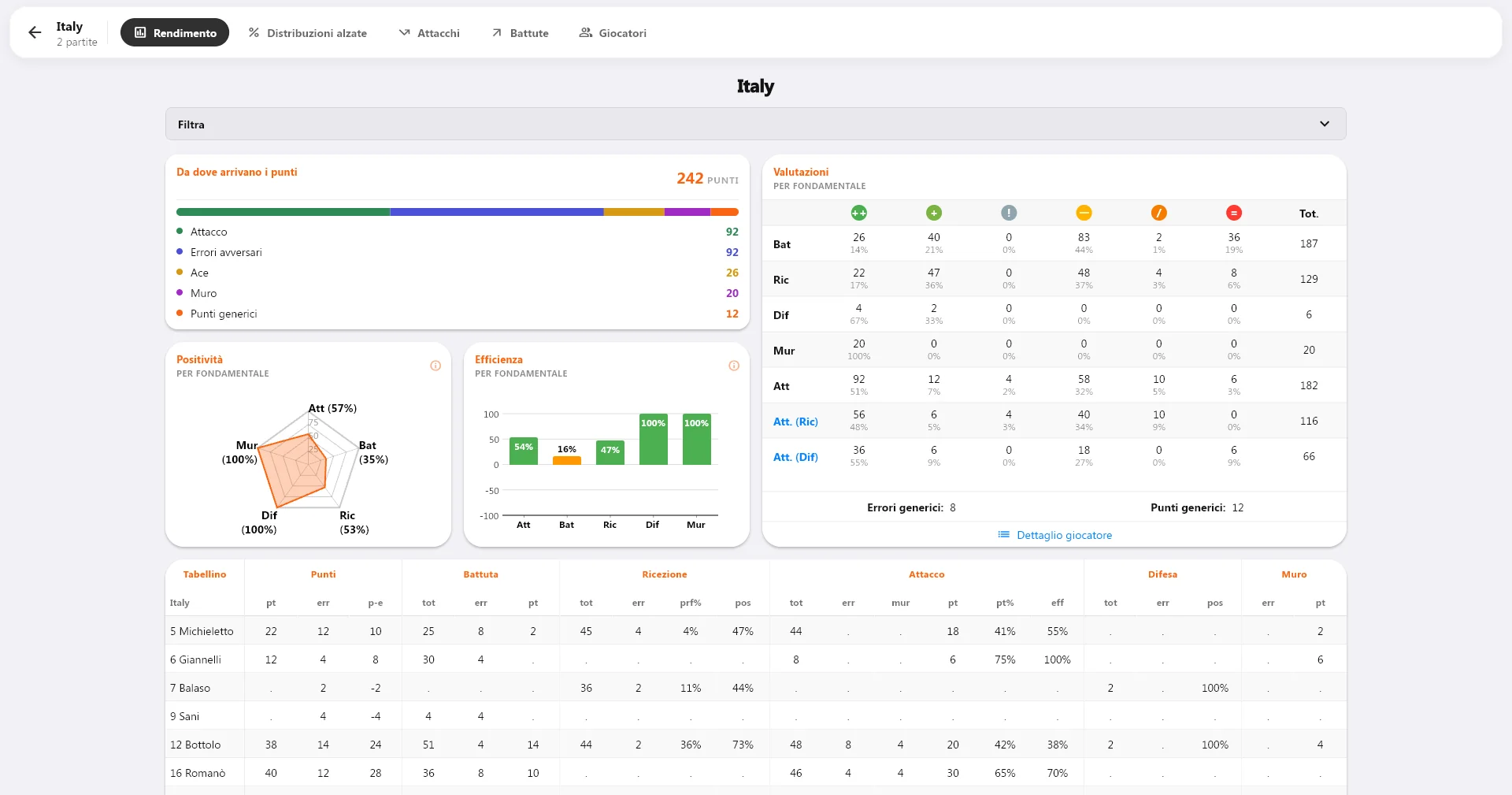Select the 16 Romanò player name

198,773
